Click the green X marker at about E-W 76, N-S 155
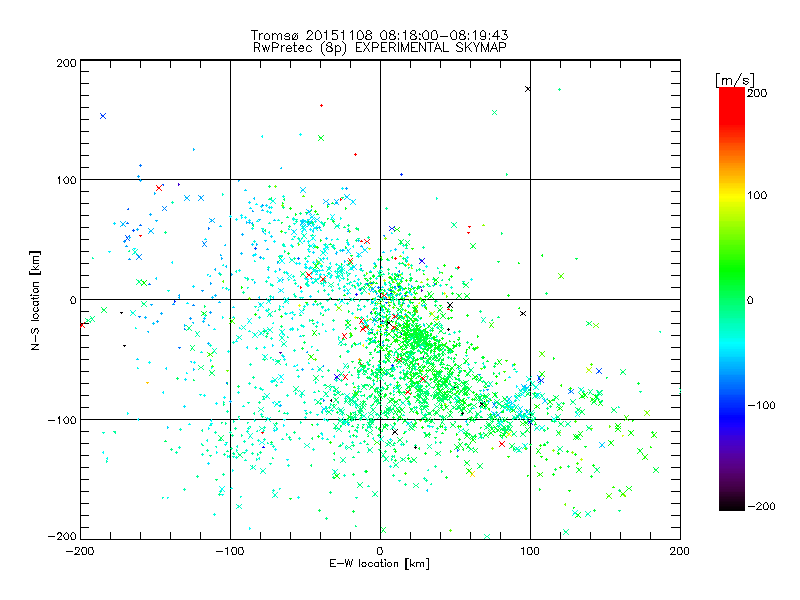This screenshot has height=600, width=800. coord(494,112)
